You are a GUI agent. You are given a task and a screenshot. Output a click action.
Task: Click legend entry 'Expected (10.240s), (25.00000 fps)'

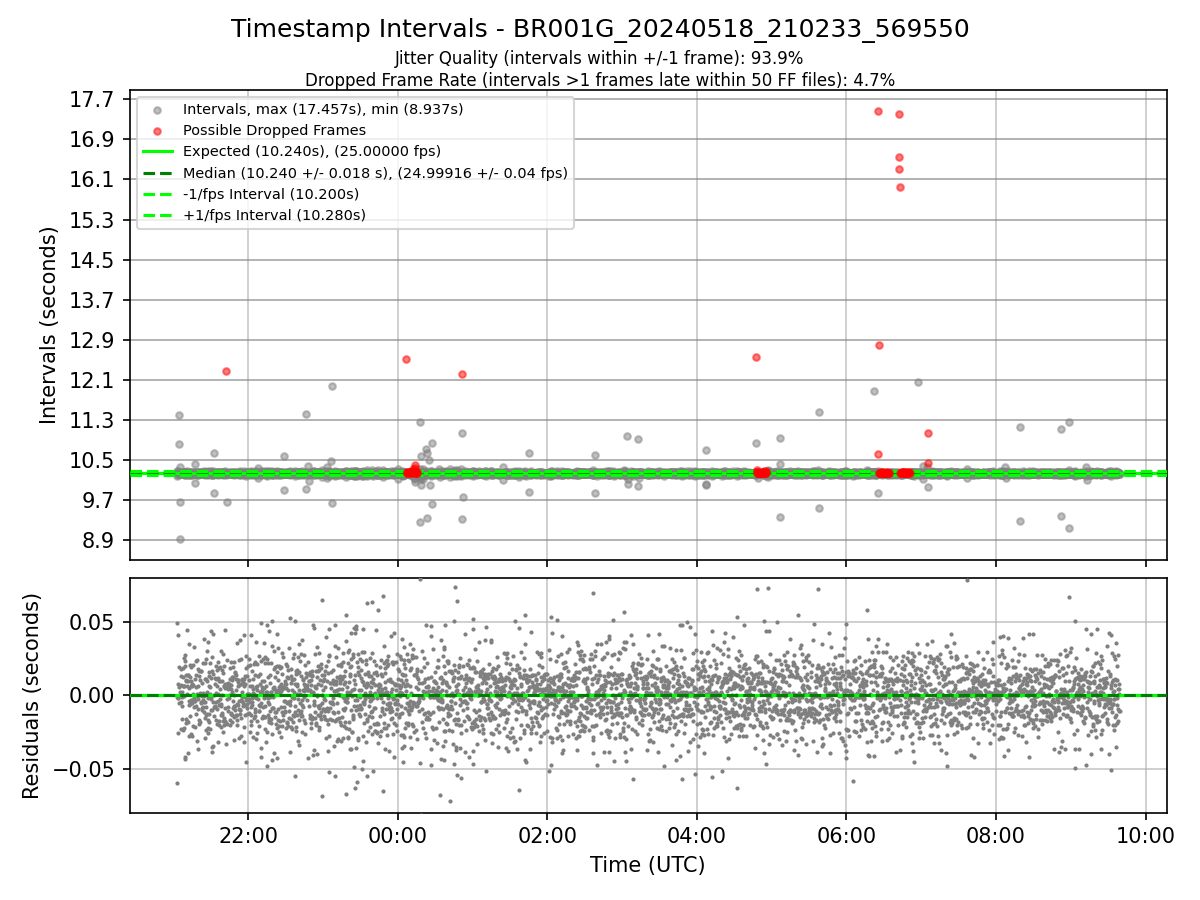(x=312, y=151)
